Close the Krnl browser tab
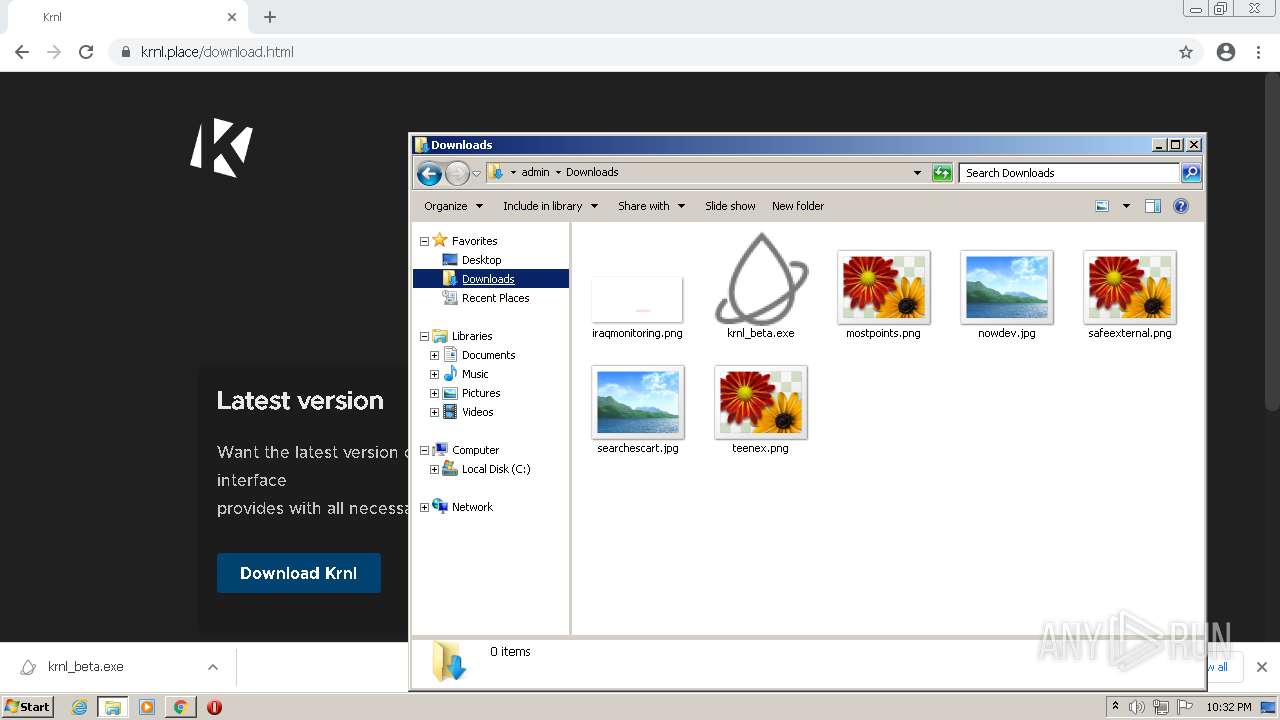The image size is (1280, 720). (x=232, y=17)
